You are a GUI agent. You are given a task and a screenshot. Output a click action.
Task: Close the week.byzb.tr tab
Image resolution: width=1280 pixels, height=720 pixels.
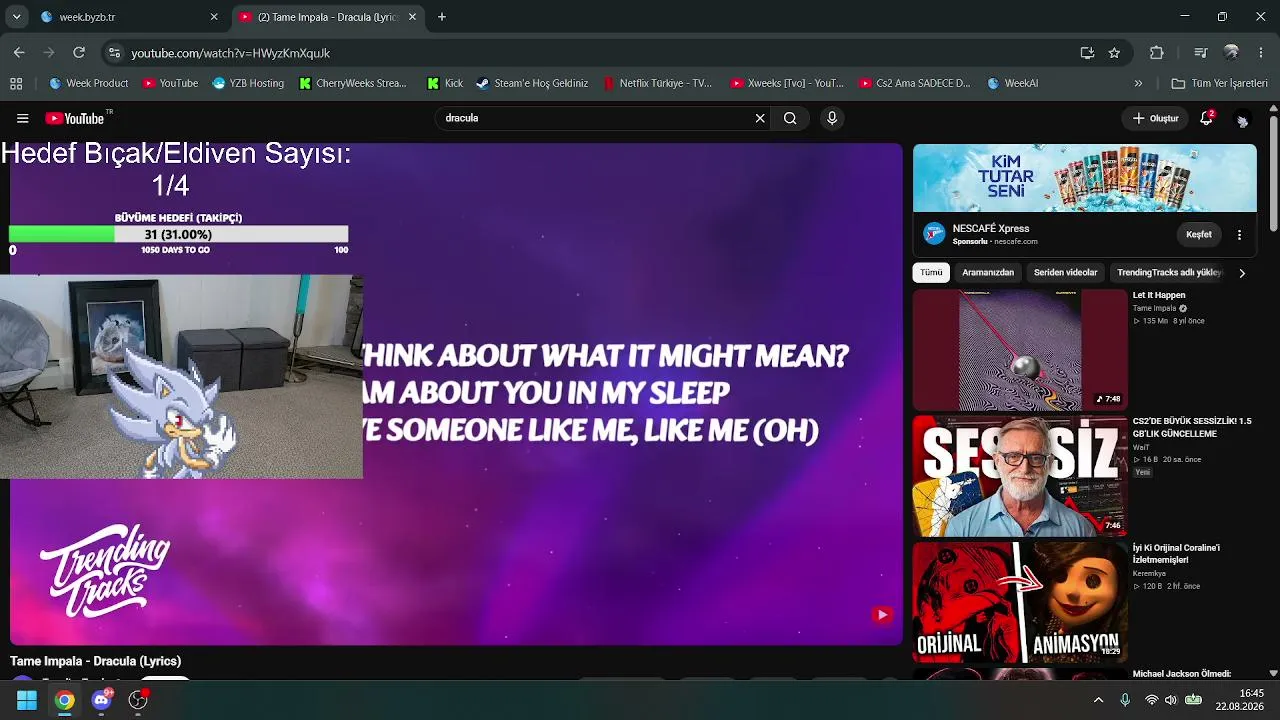(214, 17)
